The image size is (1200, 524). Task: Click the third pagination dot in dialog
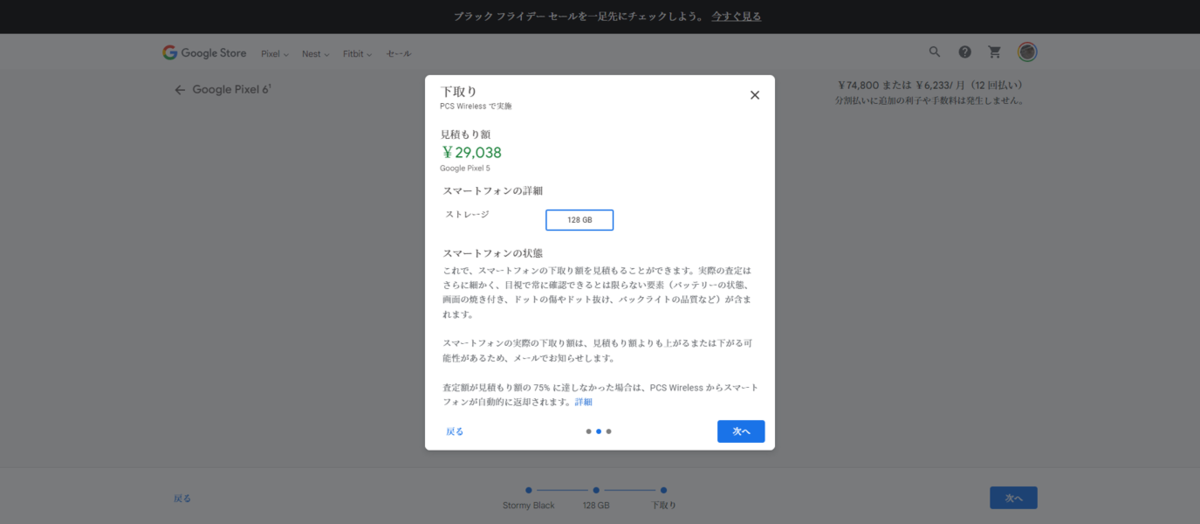608,432
